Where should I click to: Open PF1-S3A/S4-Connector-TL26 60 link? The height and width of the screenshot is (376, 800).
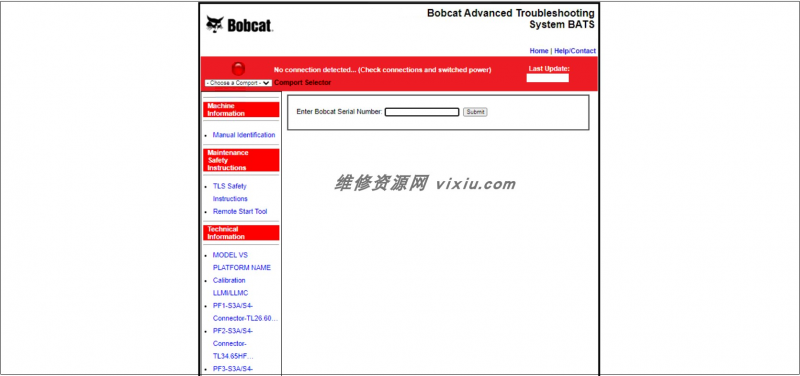[x=245, y=312]
